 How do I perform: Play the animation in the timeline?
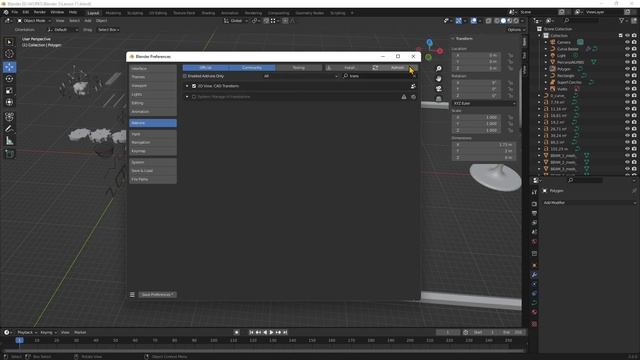pos(271,332)
